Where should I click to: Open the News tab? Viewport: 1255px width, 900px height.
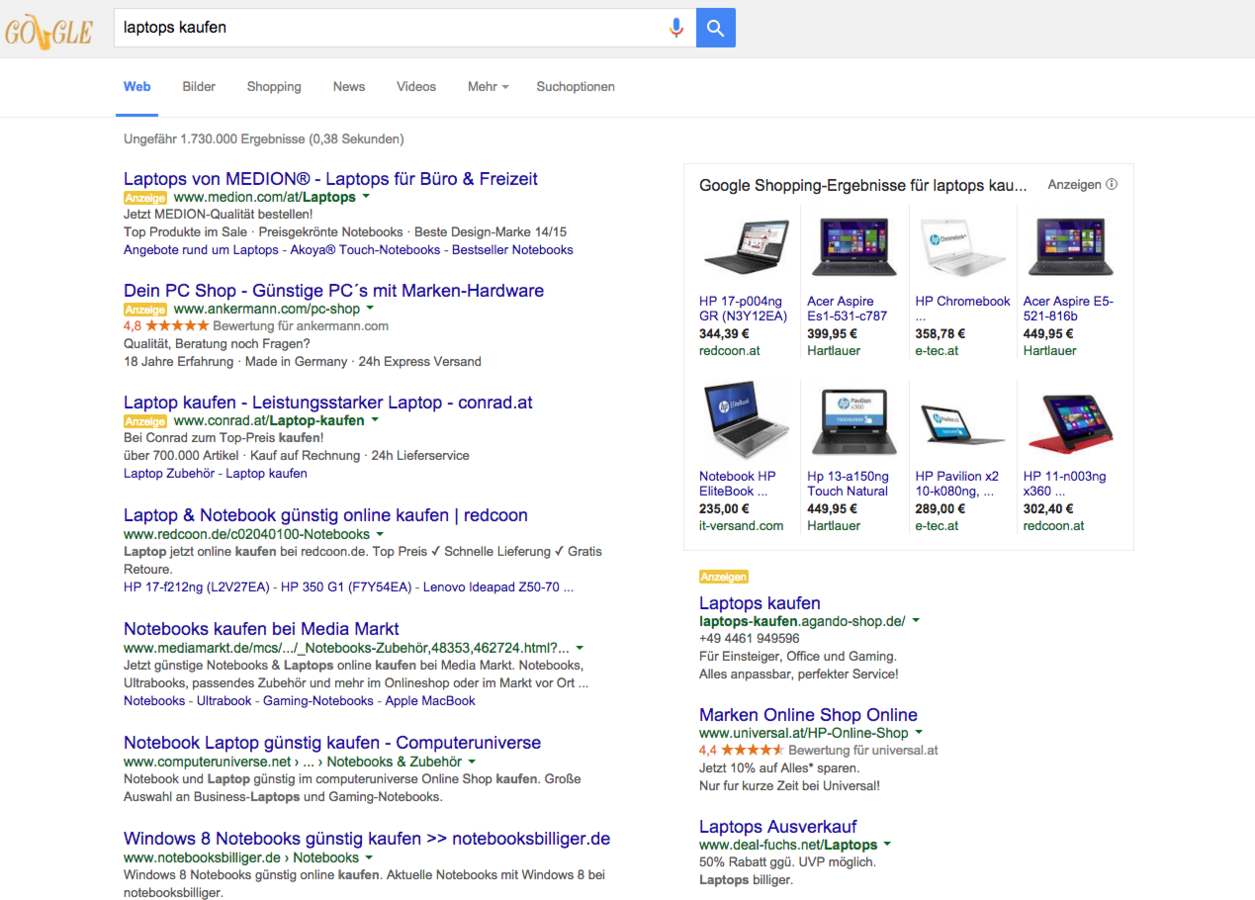tap(349, 87)
